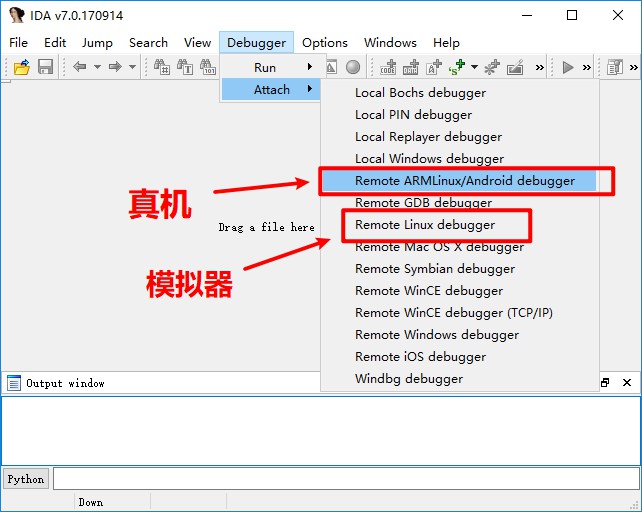Click the Open file toolbar icon

point(21,67)
